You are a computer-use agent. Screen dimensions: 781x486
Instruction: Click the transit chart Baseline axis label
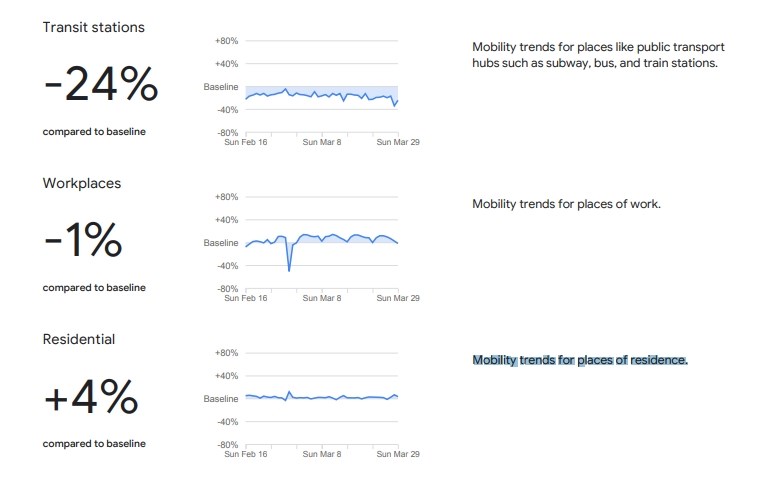coord(221,87)
